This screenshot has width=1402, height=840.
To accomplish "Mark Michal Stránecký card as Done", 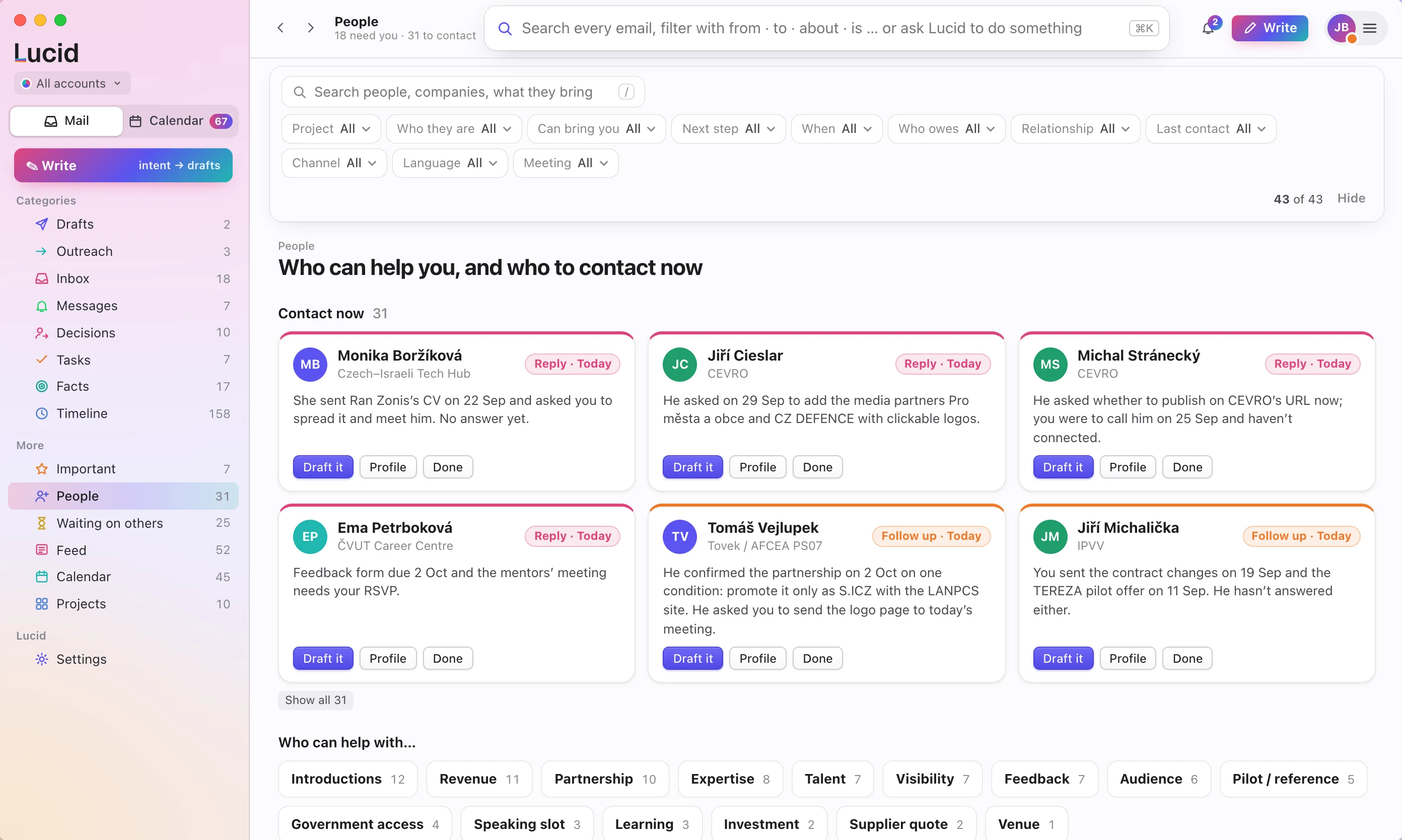I will coord(1187,467).
